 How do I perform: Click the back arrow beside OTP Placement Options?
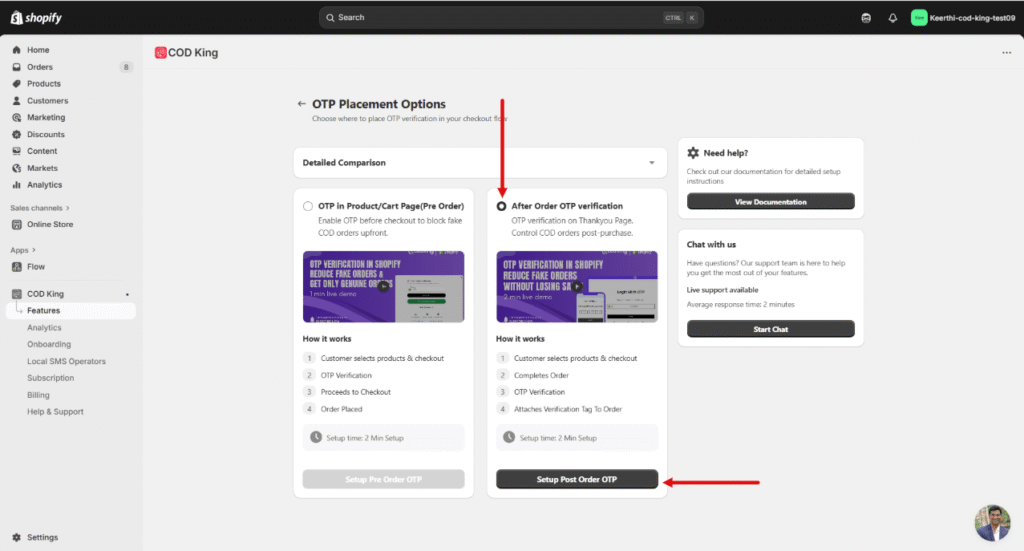tap(301, 104)
